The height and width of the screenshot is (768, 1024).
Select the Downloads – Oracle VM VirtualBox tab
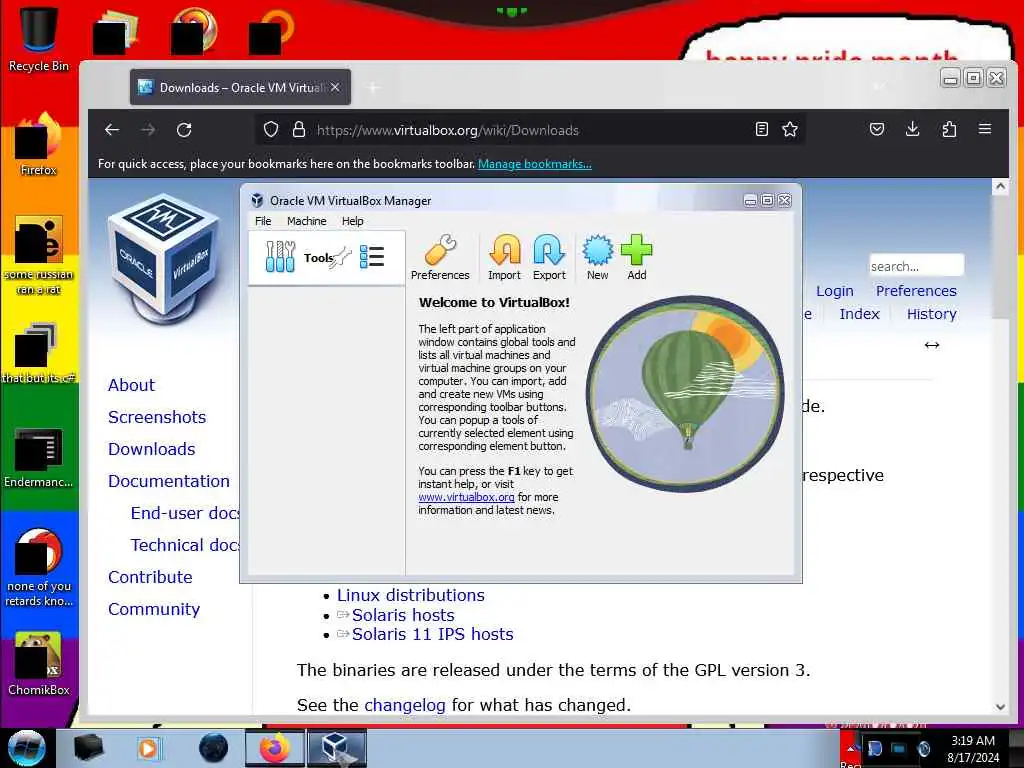(x=240, y=88)
